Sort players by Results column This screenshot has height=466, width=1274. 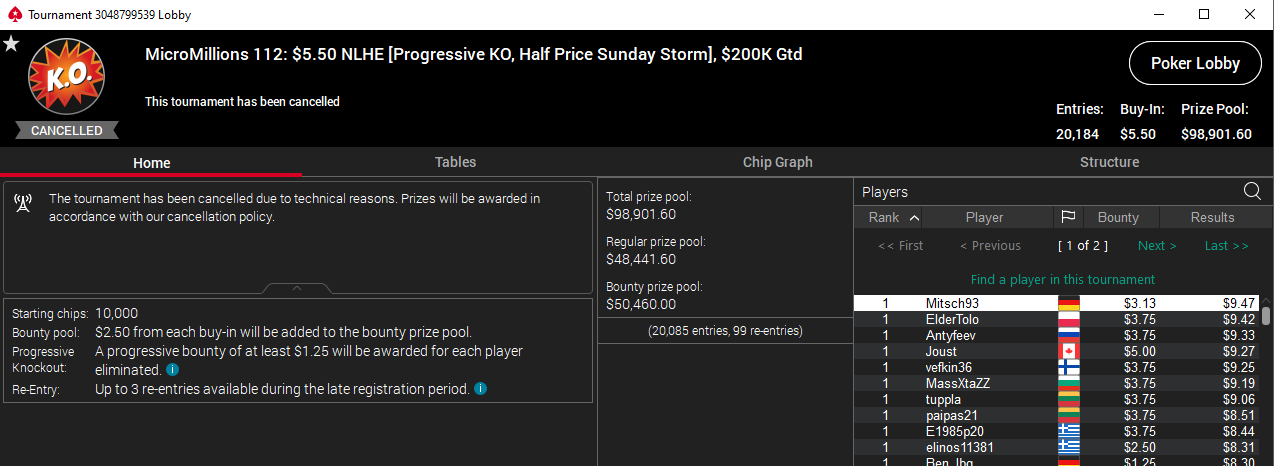point(1212,217)
